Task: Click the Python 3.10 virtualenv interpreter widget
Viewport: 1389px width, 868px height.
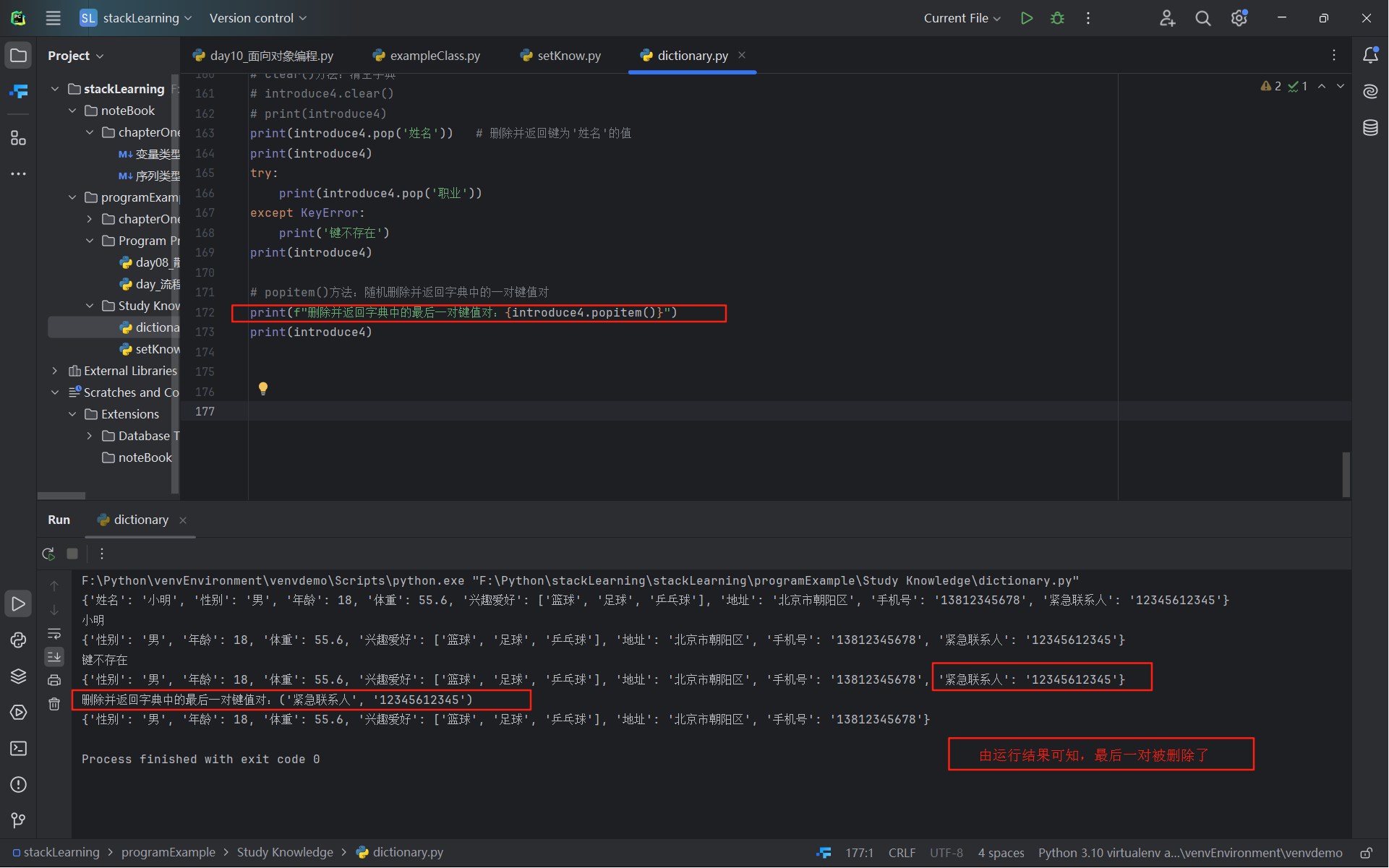Action: click(x=1189, y=853)
